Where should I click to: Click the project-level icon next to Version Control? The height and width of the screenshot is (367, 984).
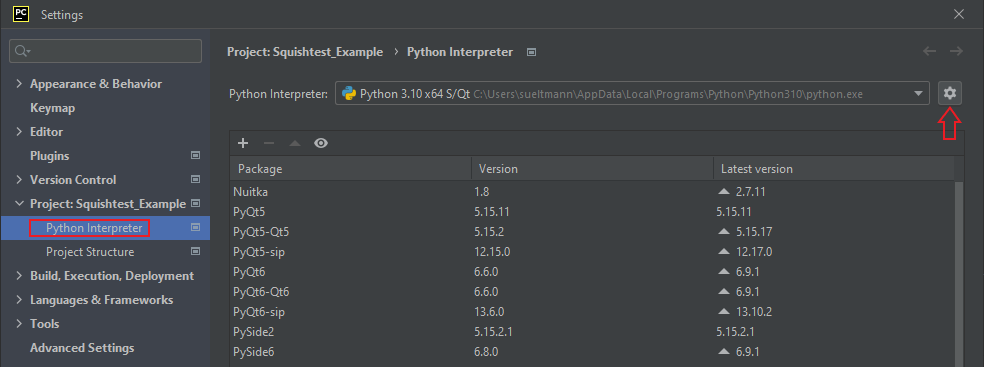195,179
